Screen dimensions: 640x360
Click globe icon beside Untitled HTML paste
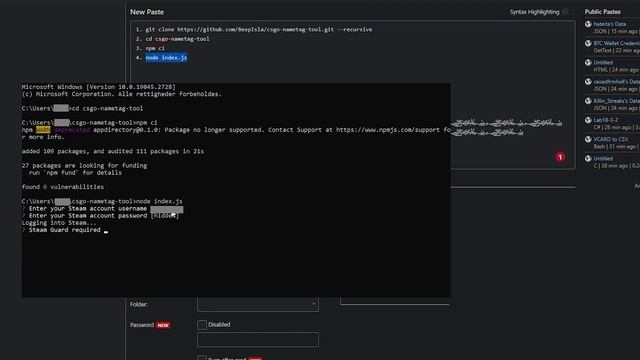tap(588, 62)
